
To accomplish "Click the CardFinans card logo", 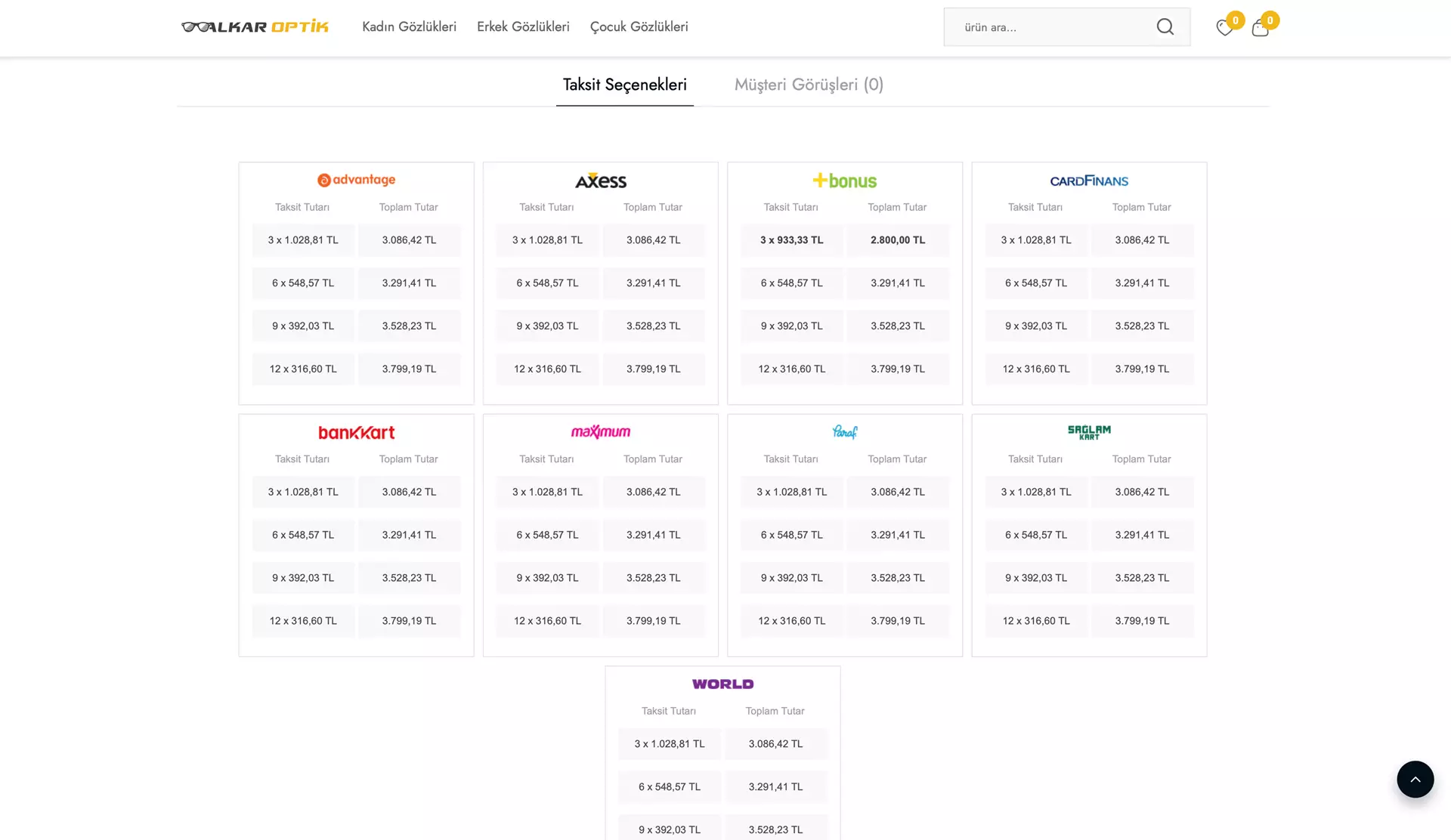I will 1089,181.
